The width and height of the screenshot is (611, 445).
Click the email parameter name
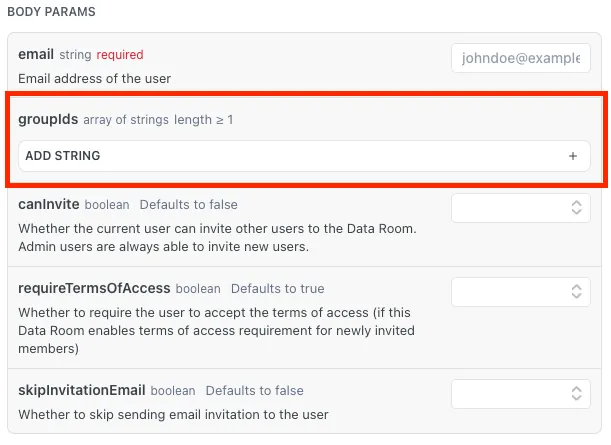click(x=36, y=54)
